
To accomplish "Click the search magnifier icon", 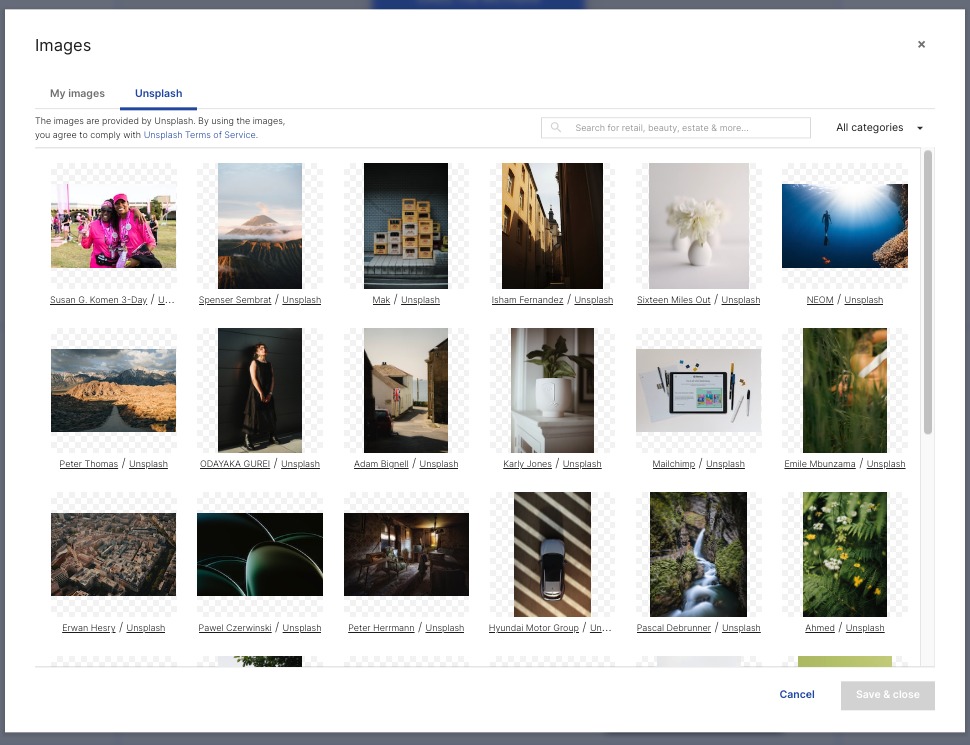I will coord(556,127).
